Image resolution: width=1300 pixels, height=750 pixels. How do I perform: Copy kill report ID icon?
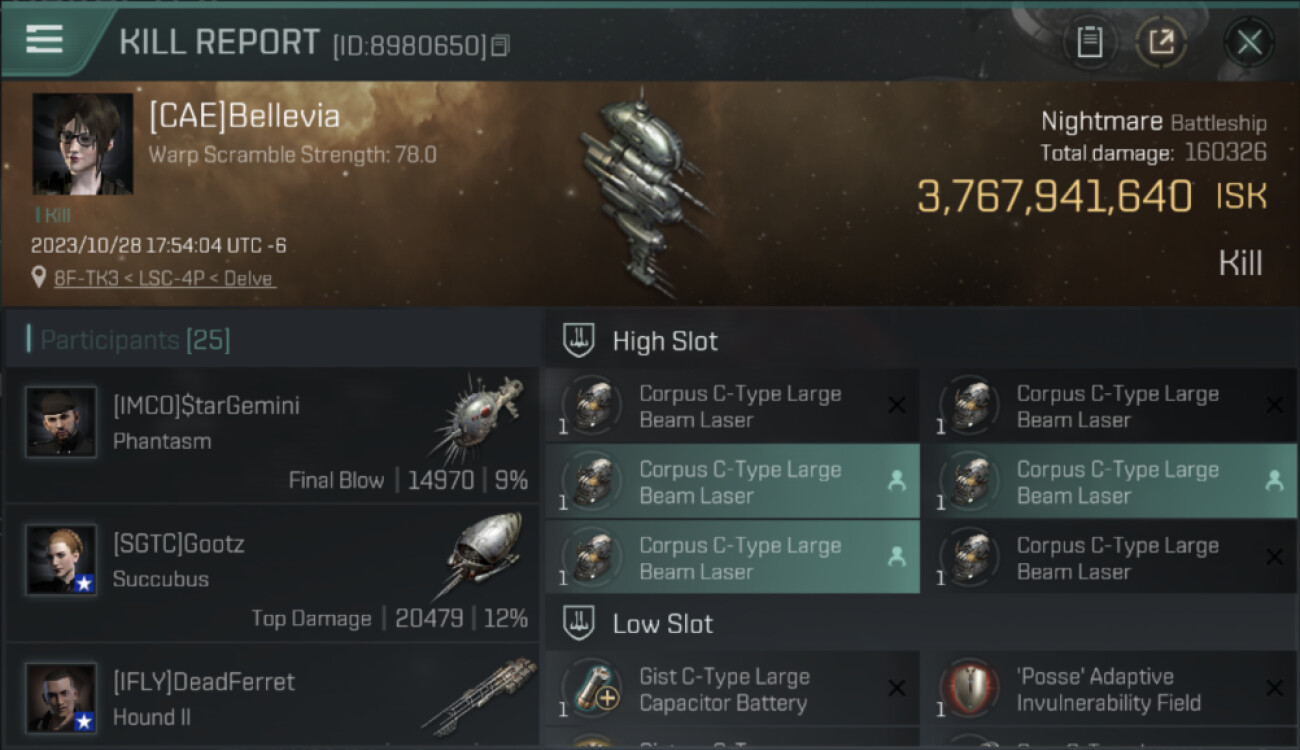500,46
